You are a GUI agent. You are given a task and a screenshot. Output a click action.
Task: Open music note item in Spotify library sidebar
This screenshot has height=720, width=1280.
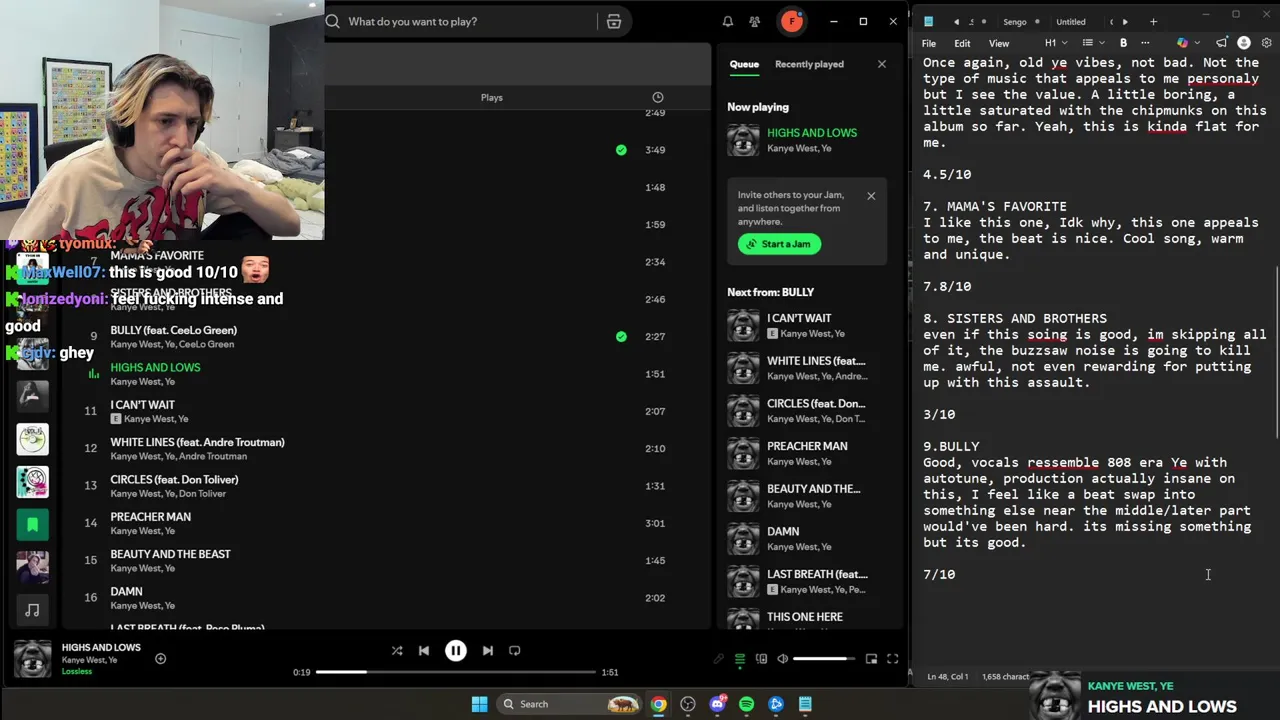[x=32, y=610]
